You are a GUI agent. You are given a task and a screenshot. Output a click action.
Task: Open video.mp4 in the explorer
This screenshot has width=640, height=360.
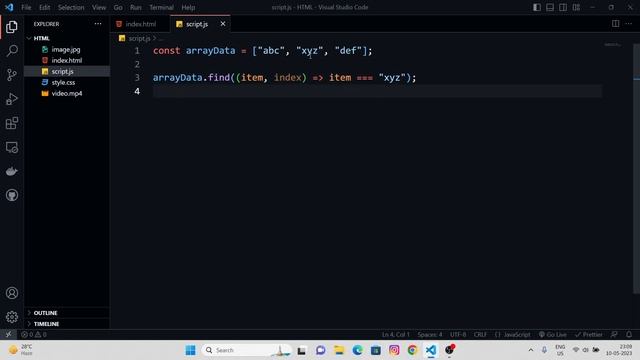point(67,93)
